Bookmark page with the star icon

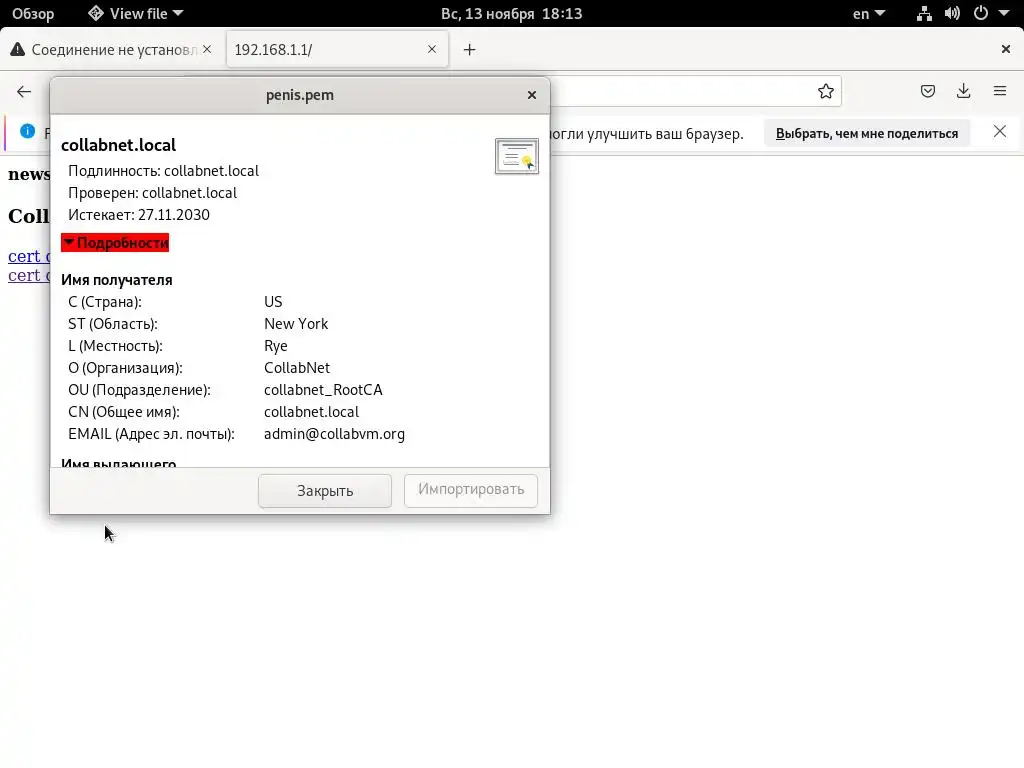(x=825, y=91)
